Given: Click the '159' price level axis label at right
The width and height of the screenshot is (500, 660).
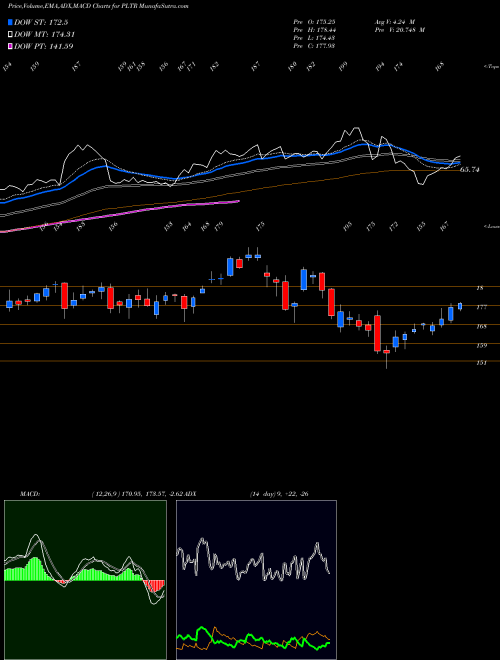Looking at the screenshot, I should (481, 345).
